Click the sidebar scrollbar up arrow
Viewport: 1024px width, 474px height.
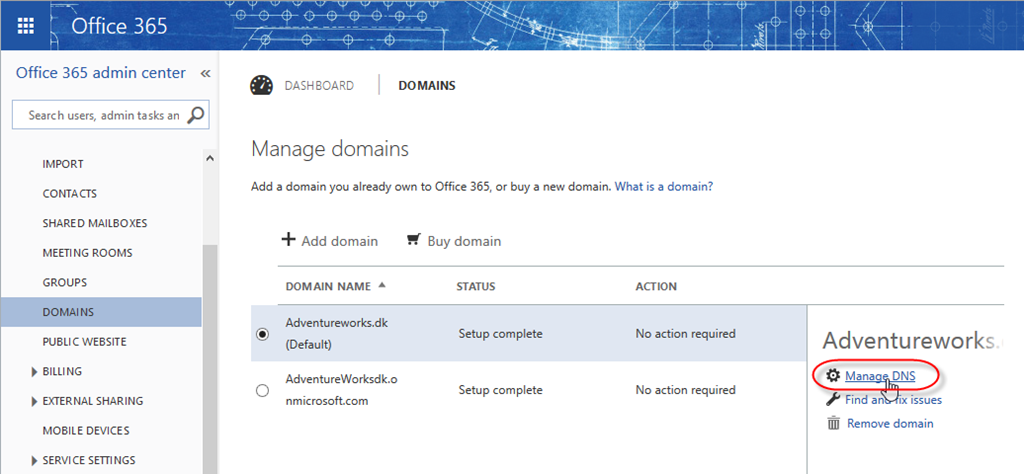tap(210, 158)
